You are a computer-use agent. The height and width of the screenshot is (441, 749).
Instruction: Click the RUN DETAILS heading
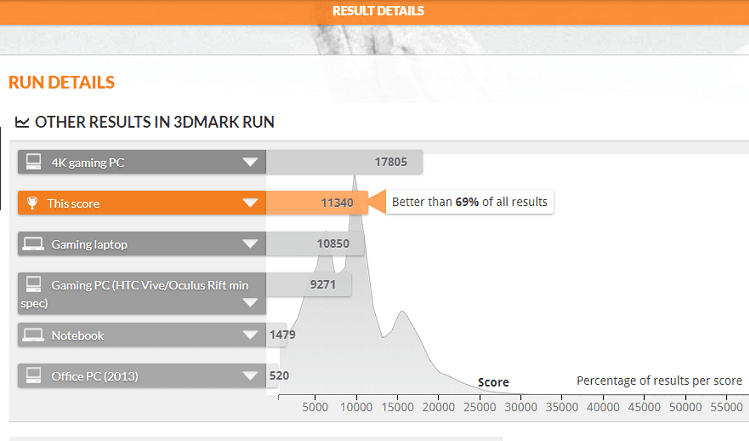[x=62, y=83]
